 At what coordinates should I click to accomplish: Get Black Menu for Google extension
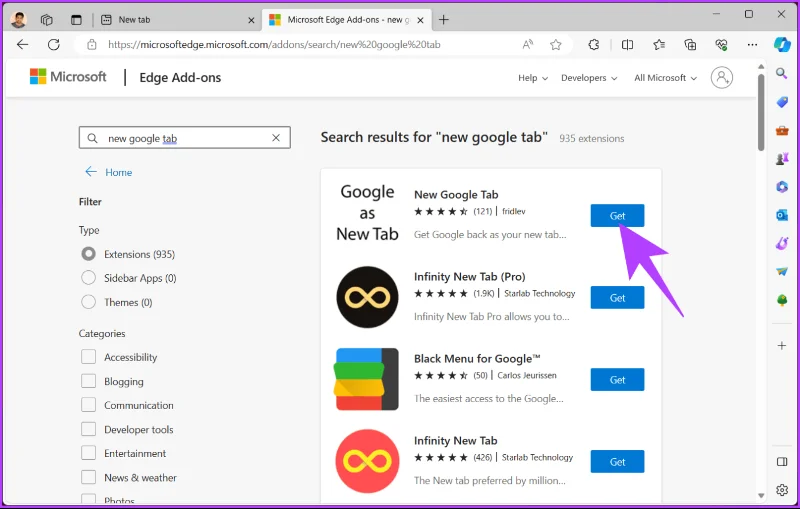coord(617,379)
